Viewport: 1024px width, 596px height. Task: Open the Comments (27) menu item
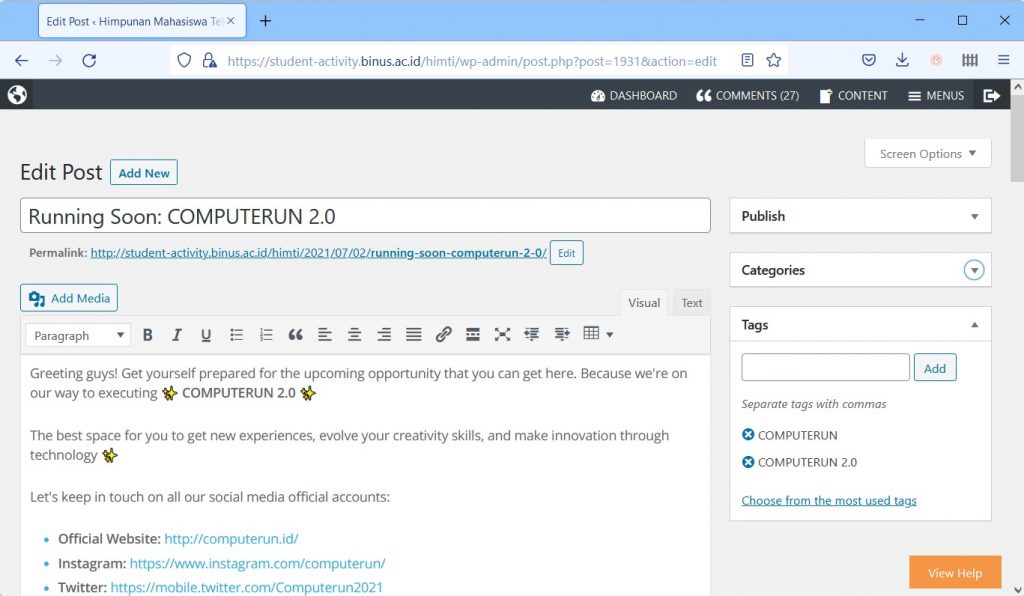tap(747, 96)
